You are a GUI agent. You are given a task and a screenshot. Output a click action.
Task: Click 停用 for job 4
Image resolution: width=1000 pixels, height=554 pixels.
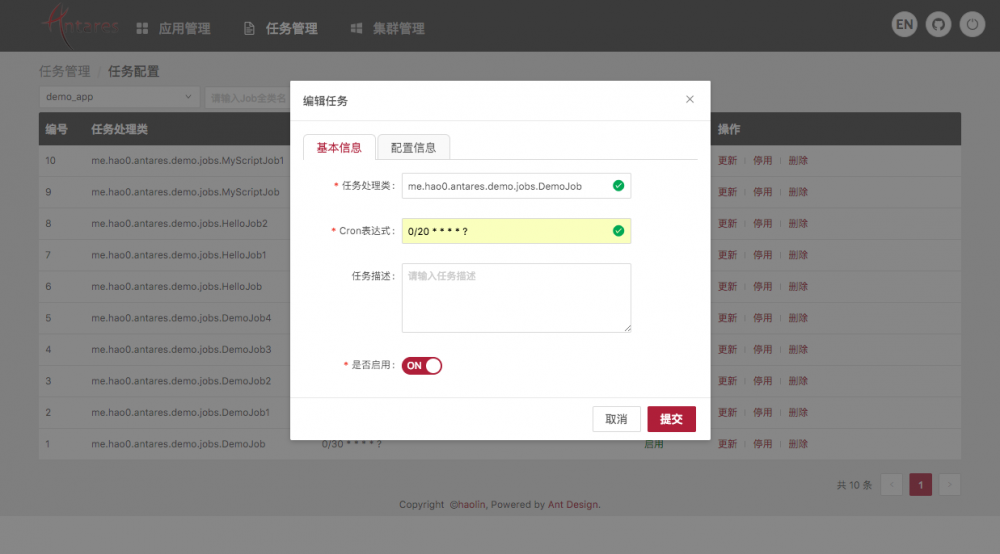(762, 349)
